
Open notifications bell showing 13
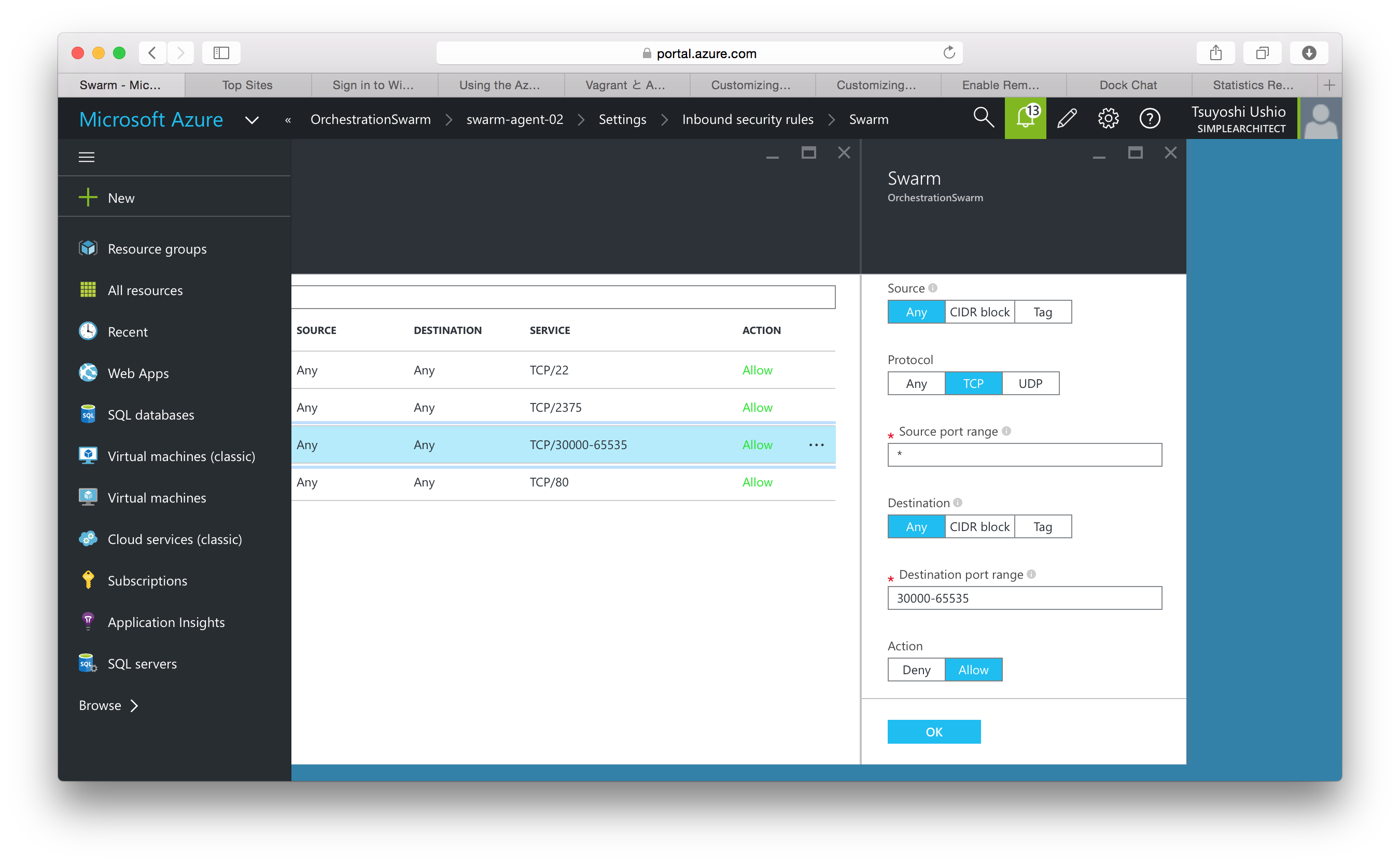[1026, 118]
